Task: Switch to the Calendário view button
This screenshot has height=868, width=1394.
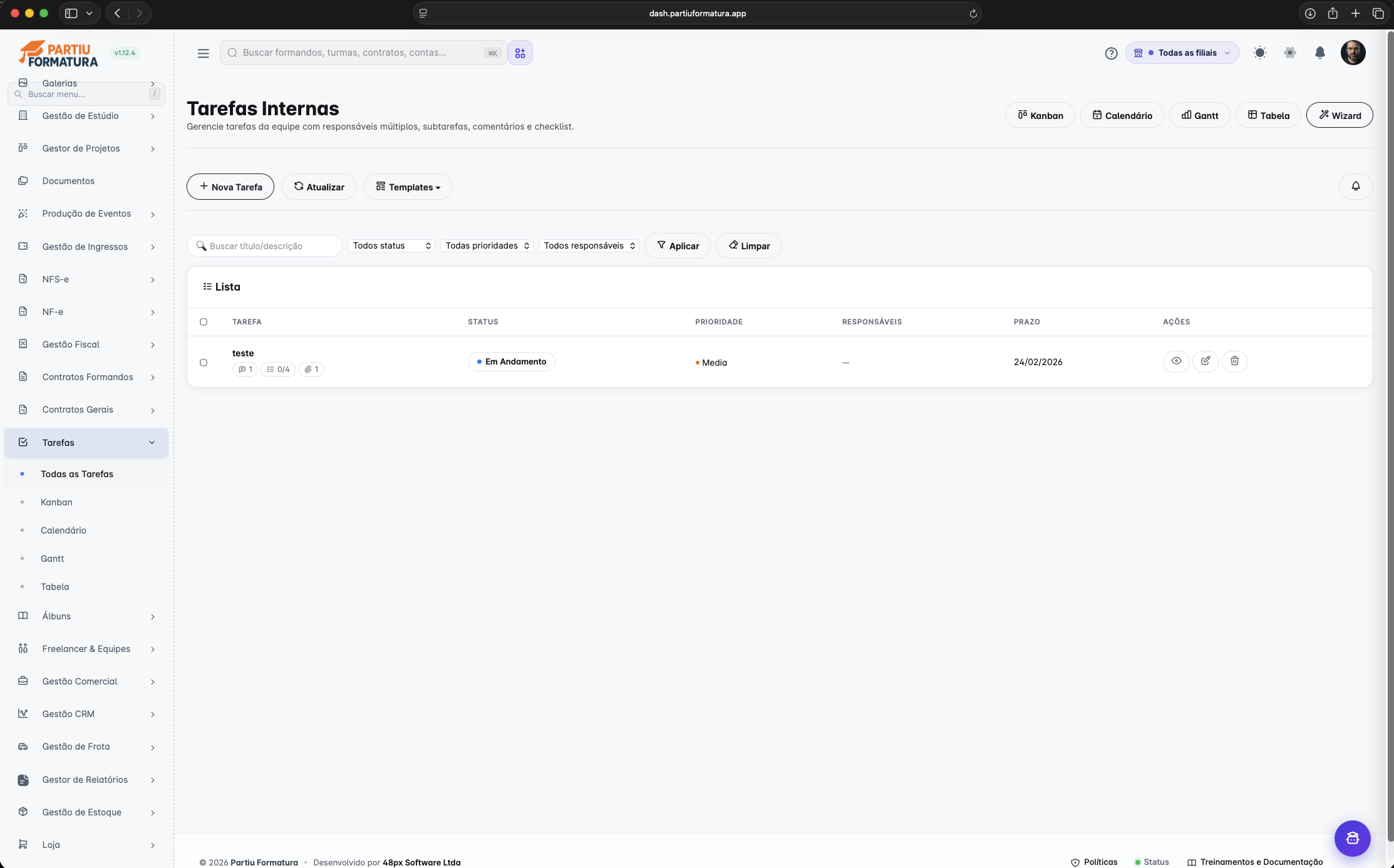Action: (x=1122, y=115)
